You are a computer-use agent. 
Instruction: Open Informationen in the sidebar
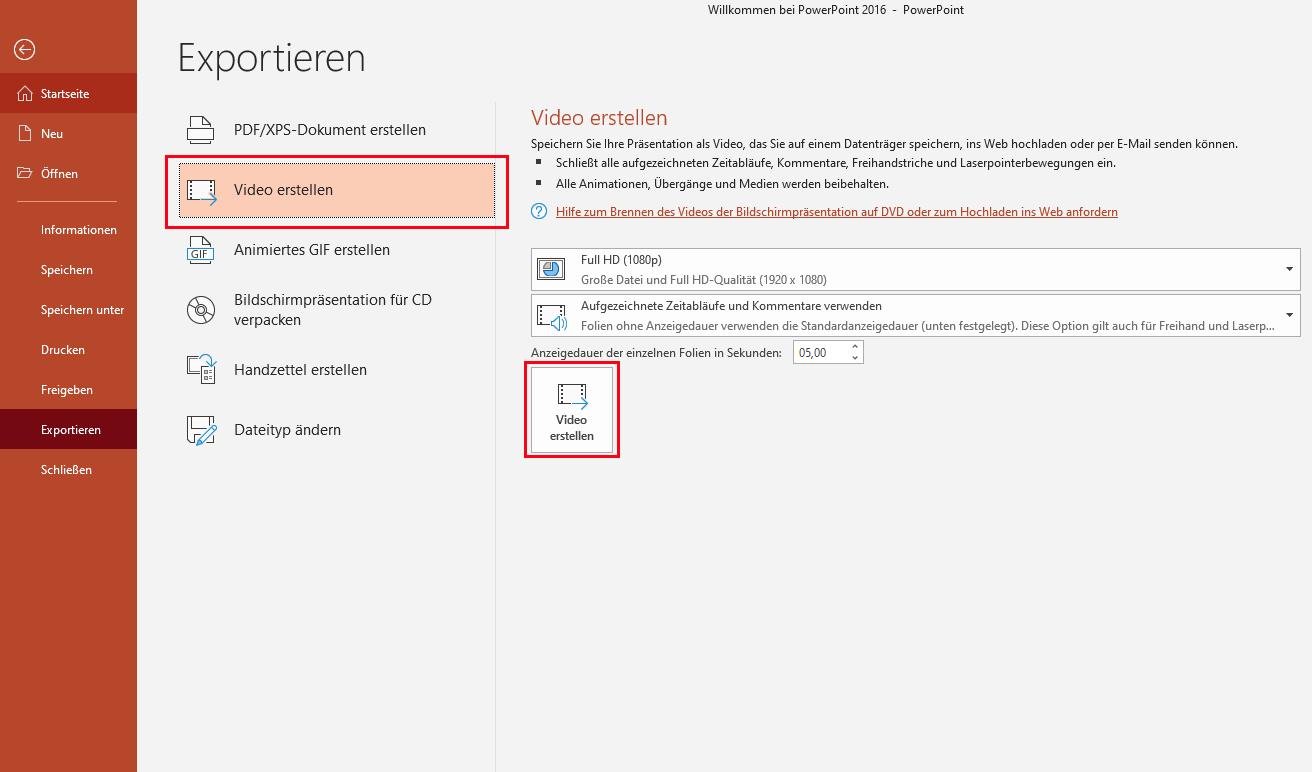[68, 230]
